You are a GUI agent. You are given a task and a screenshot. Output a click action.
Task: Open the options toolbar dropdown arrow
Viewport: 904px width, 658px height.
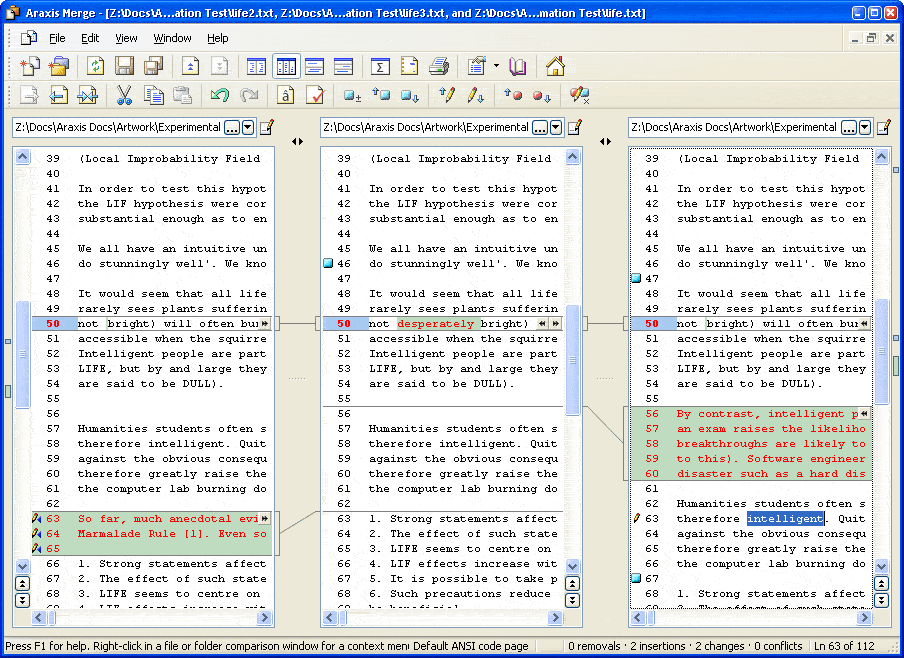496,67
